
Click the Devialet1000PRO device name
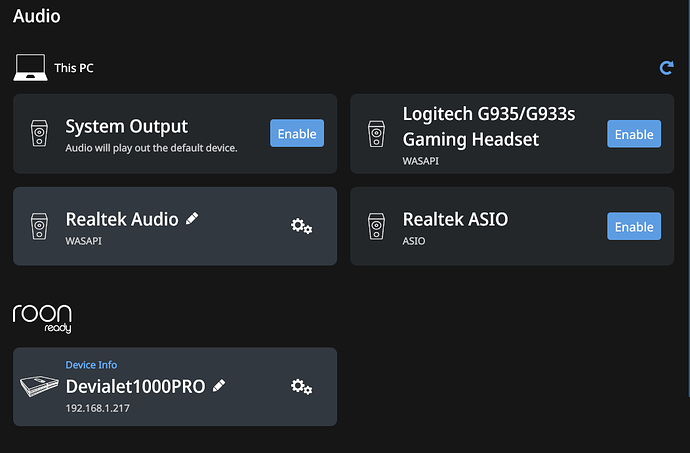pos(136,387)
